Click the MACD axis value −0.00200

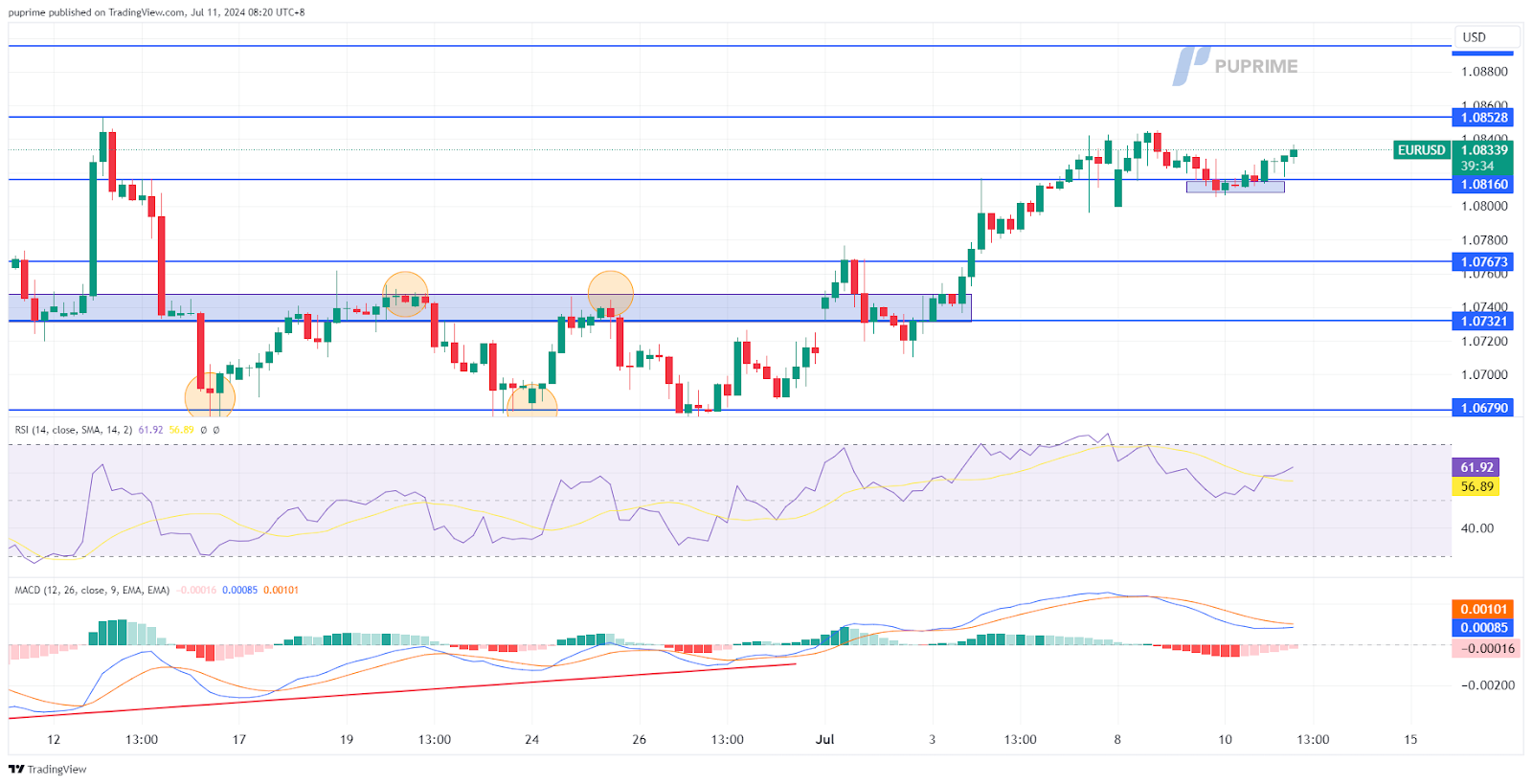pos(1488,685)
